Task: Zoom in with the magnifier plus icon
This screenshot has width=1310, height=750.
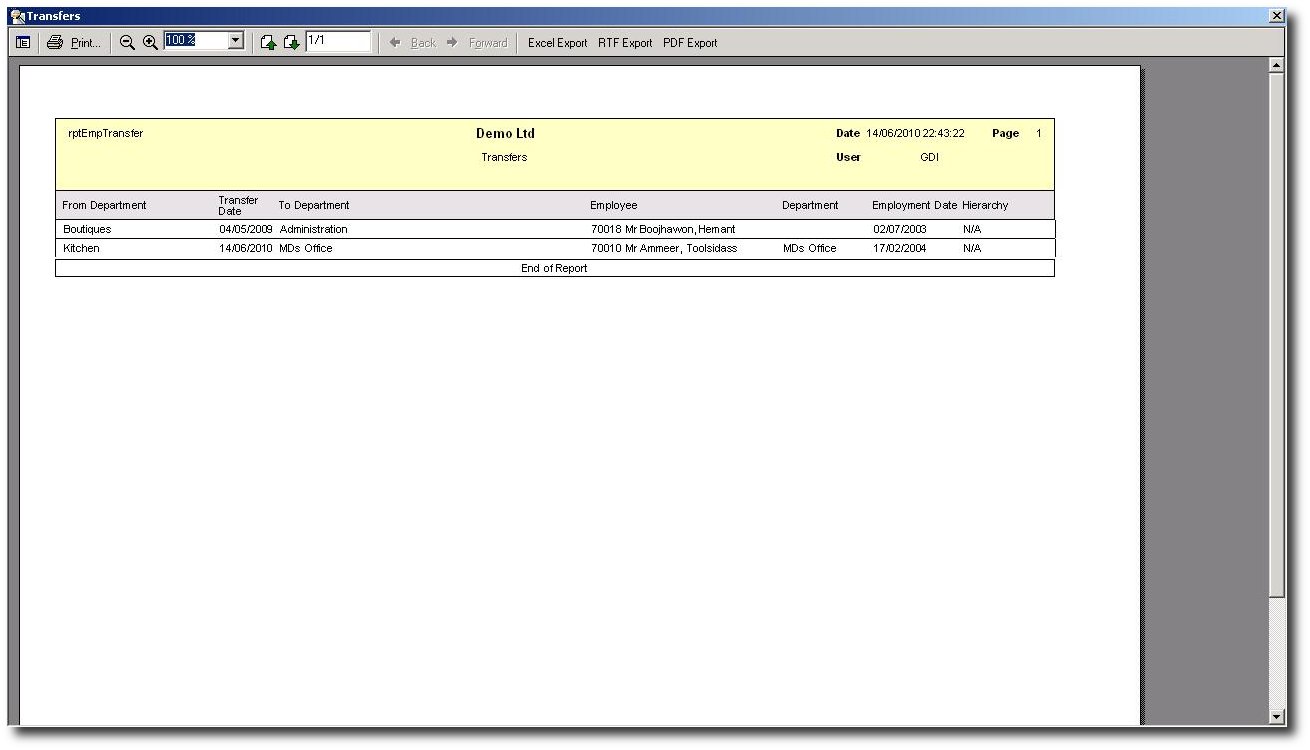Action: (150, 42)
